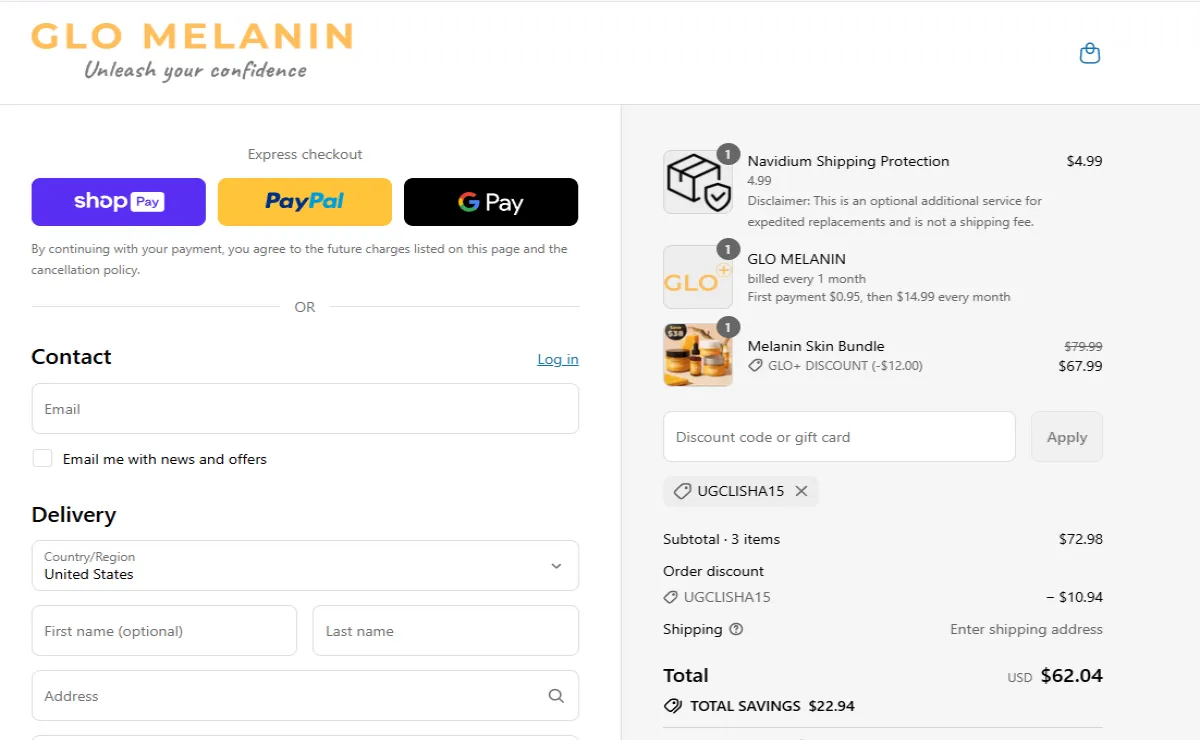The image size is (1200, 740).
Task: Click the First name field
Action: tap(163, 630)
